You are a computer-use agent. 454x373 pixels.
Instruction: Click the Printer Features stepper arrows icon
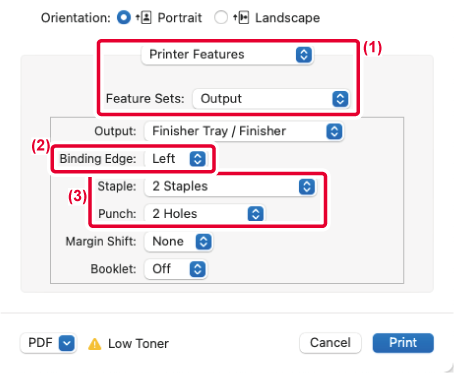pos(304,55)
